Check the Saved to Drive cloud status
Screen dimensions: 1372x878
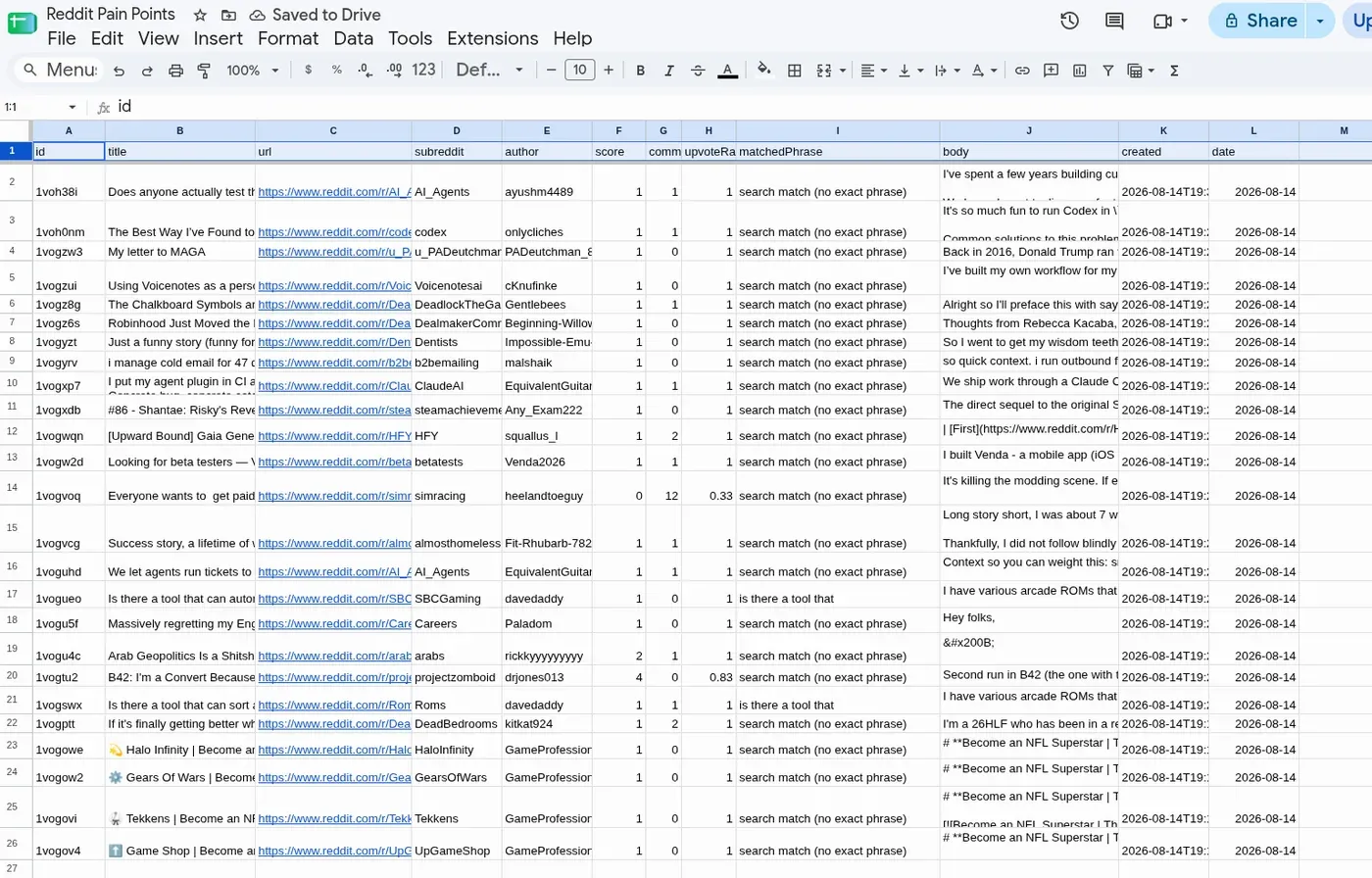coord(315,15)
